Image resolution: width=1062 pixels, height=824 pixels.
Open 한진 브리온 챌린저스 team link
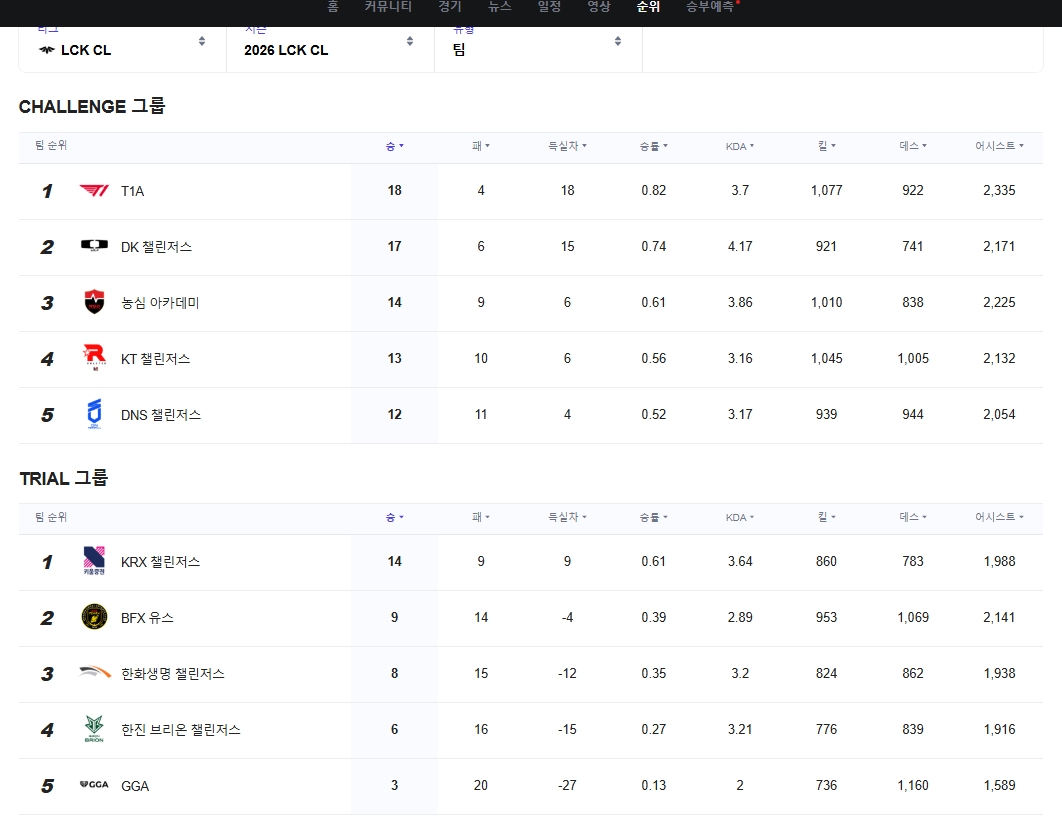point(181,730)
